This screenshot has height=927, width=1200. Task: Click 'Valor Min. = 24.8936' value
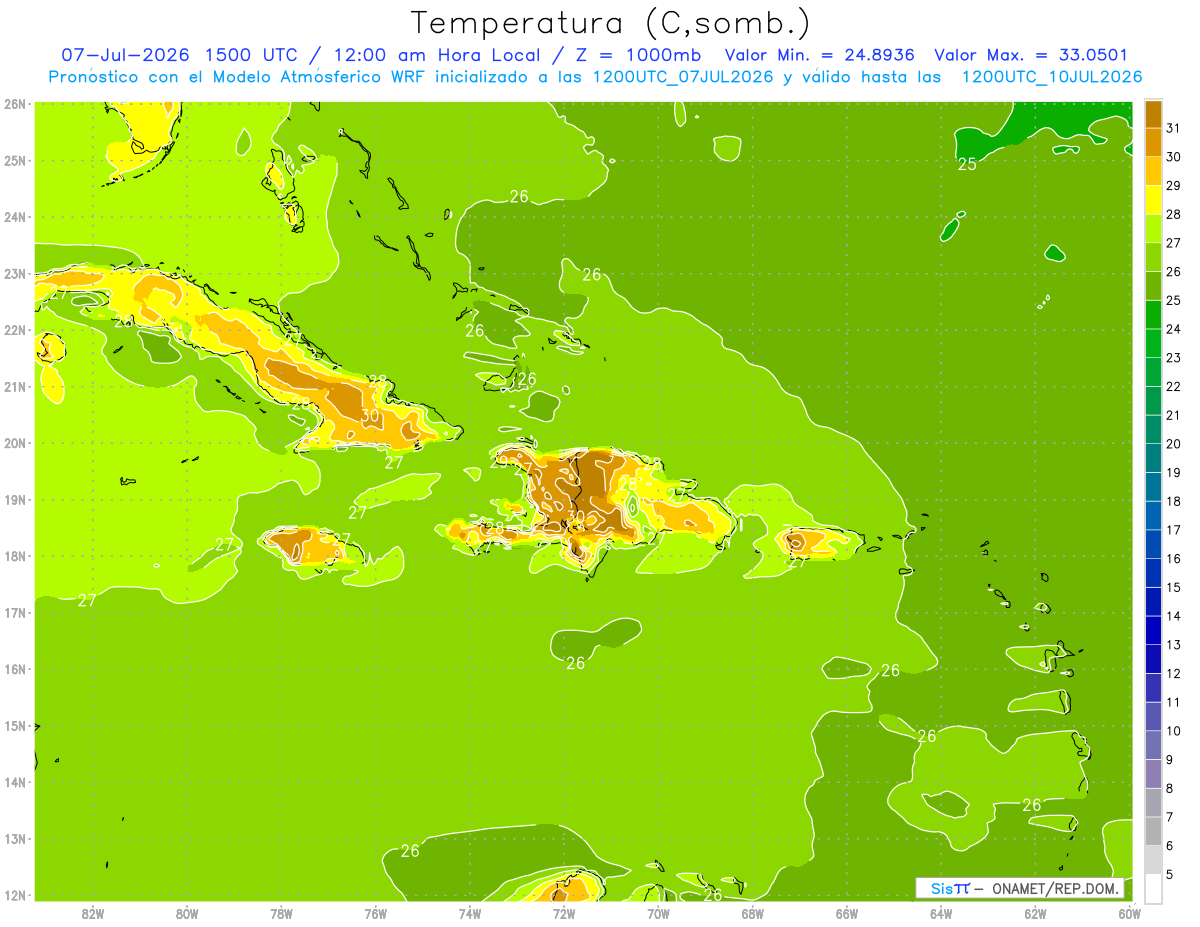coord(820,55)
